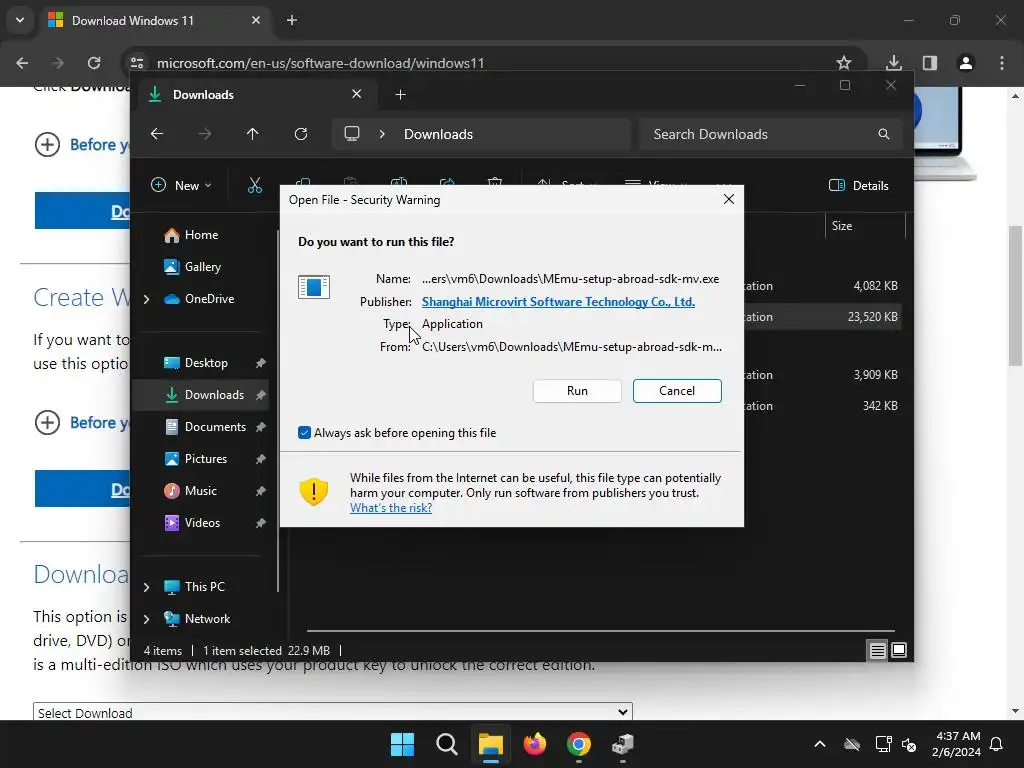Click Firefox in the taskbar
Viewport: 1024px width, 768px height.
535,744
